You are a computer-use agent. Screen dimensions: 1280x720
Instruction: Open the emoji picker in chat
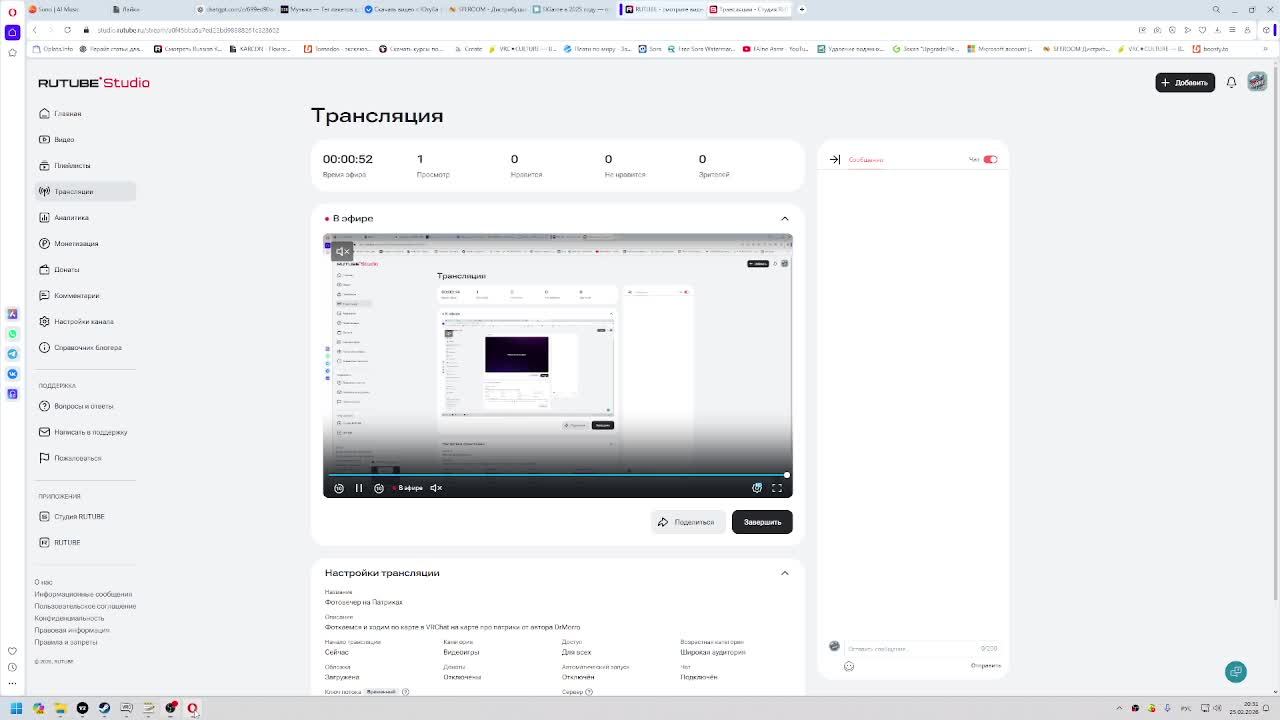tap(849, 666)
